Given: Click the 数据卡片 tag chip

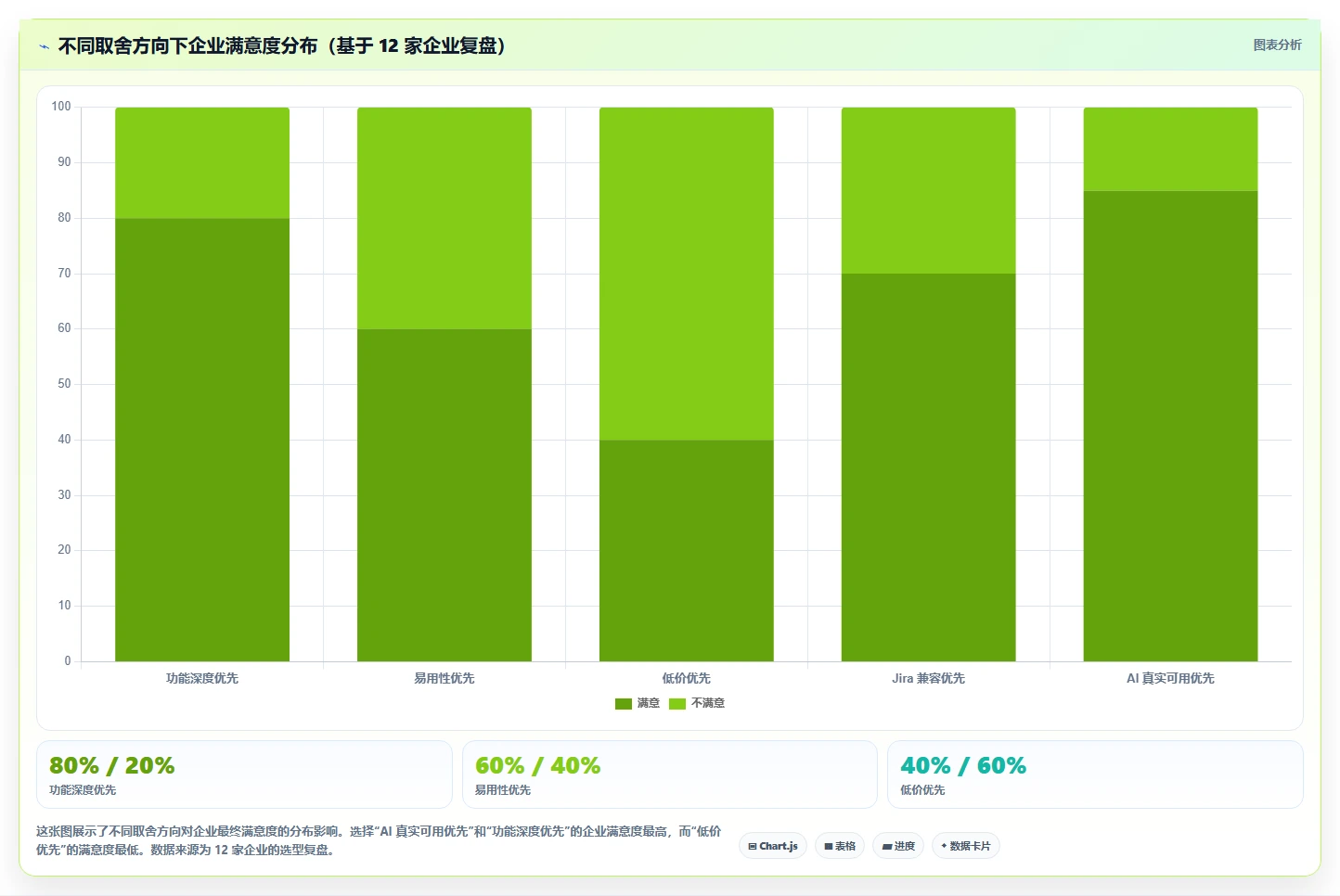Looking at the screenshot, I should tap(966, 846).
